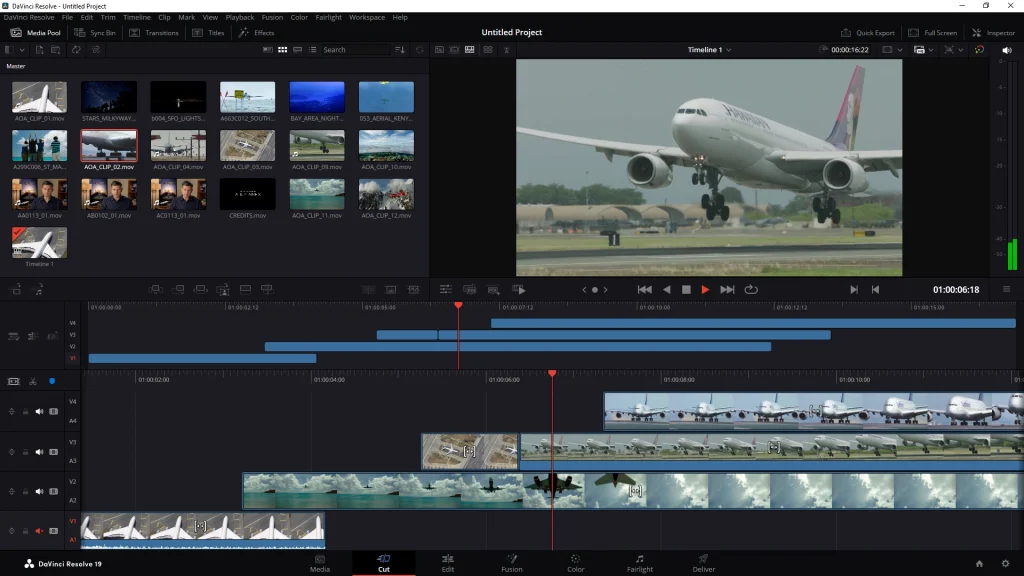Click the Import Media Folder icon

pyautogui.click(x=56, y=50)
